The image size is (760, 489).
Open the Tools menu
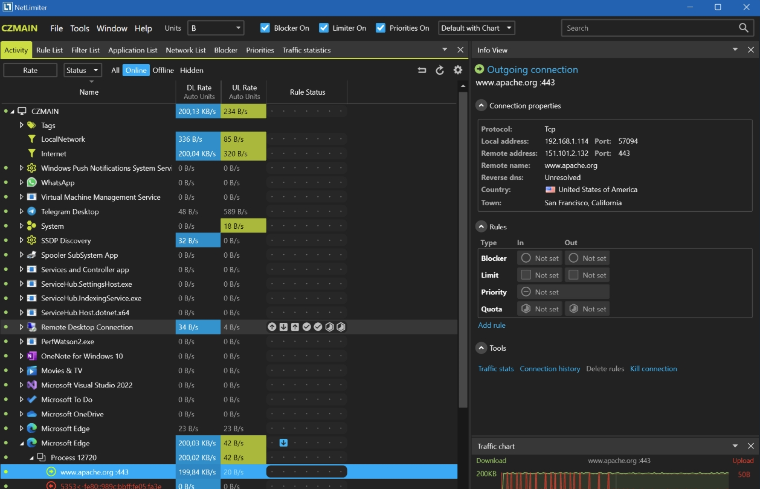[x=80, y=28]
